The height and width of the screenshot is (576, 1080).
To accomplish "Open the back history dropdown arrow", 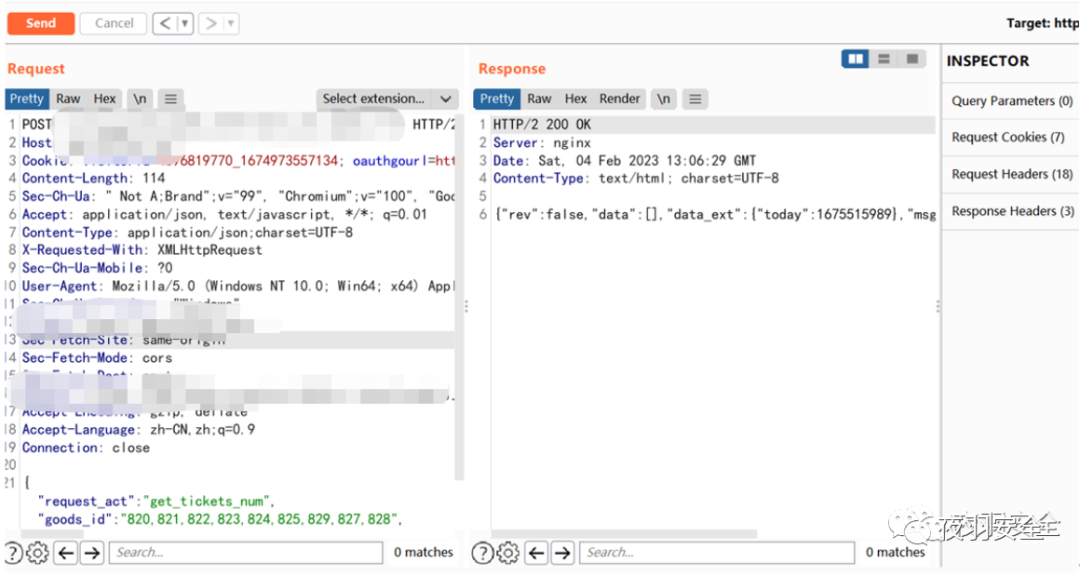I will pos(184,23).
